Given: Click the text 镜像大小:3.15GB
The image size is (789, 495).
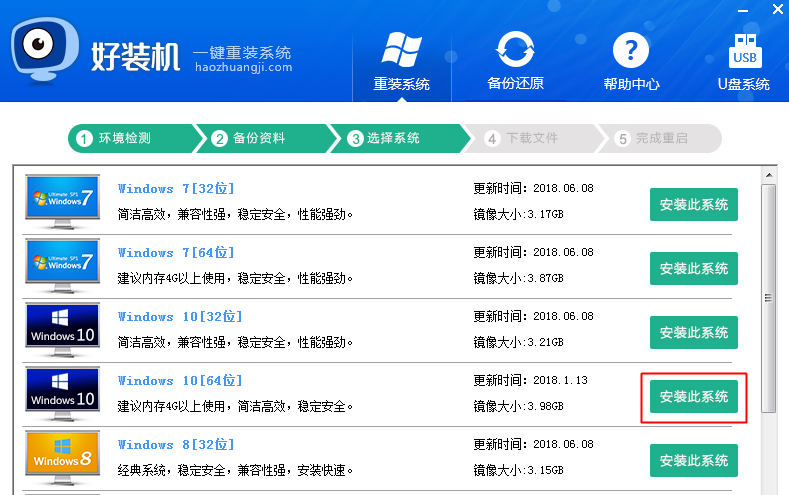Looking at the screenshot, I should (x=518, y=470).
